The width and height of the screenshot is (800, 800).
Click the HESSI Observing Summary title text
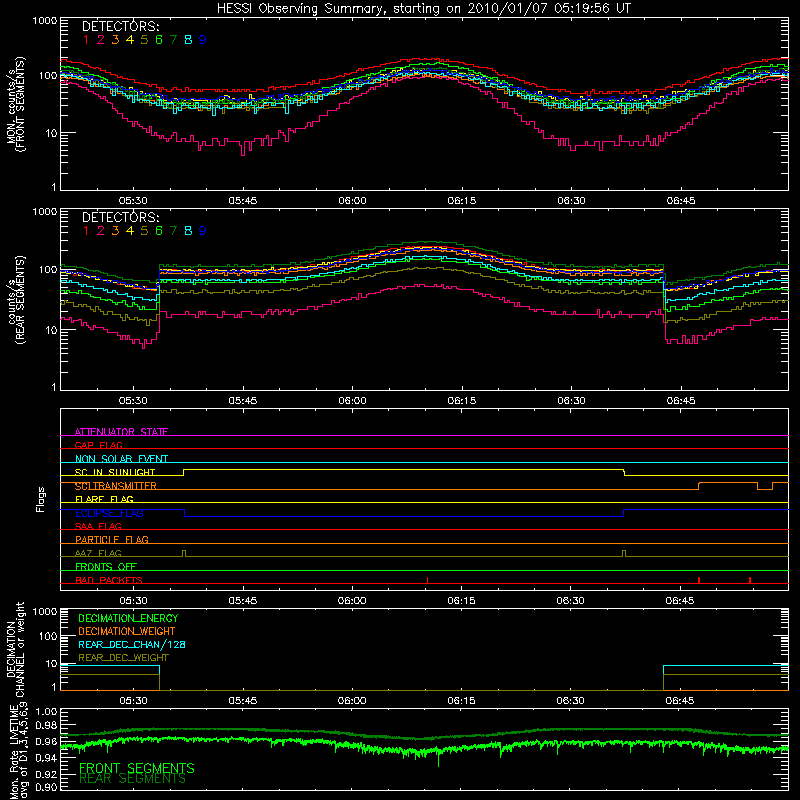423,9
